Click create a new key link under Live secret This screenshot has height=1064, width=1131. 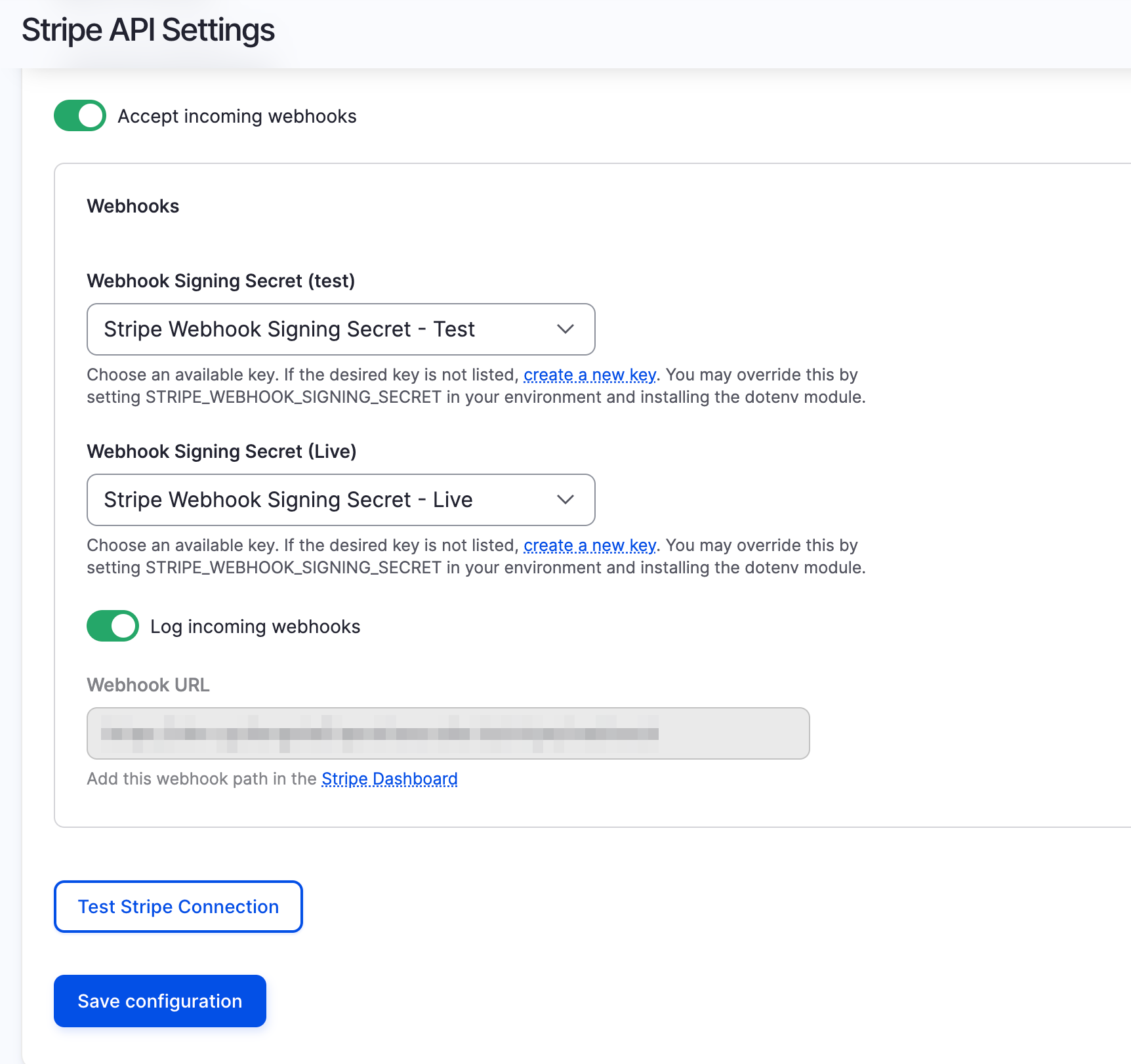tap(590, 545)
